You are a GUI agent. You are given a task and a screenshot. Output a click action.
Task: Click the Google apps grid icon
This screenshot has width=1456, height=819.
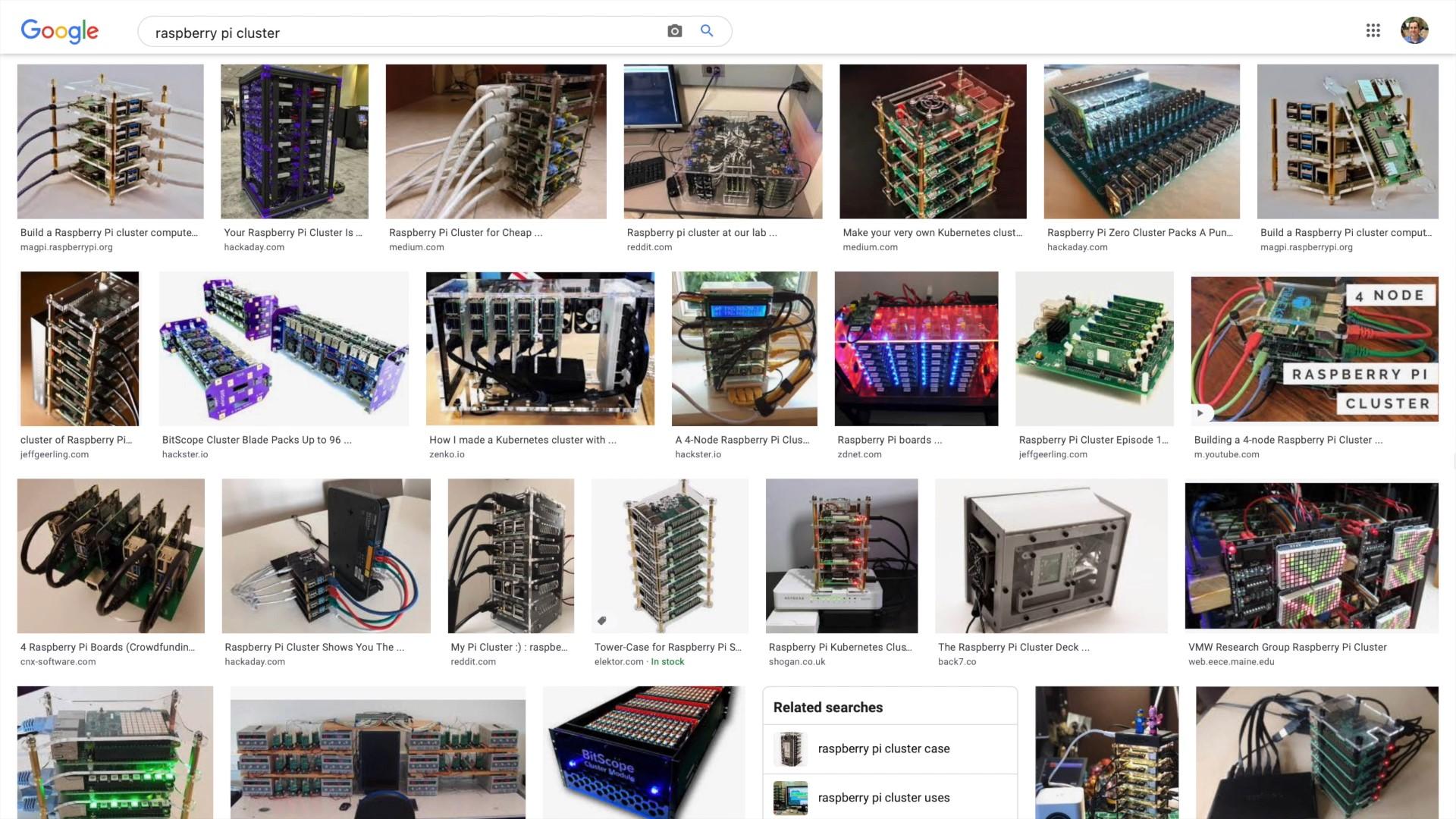(x=1375, y=30)
